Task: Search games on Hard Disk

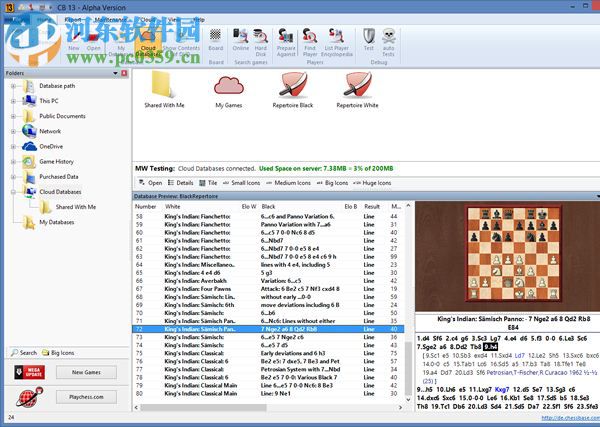Action: point(261,42)
